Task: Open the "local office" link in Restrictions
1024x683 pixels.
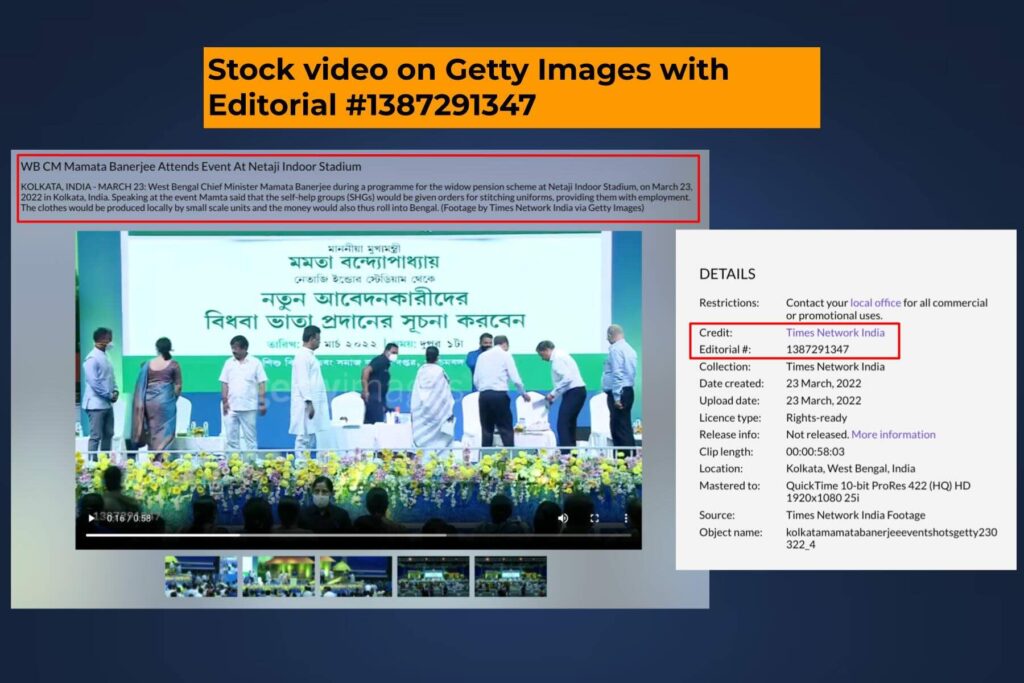Action: 875,302
